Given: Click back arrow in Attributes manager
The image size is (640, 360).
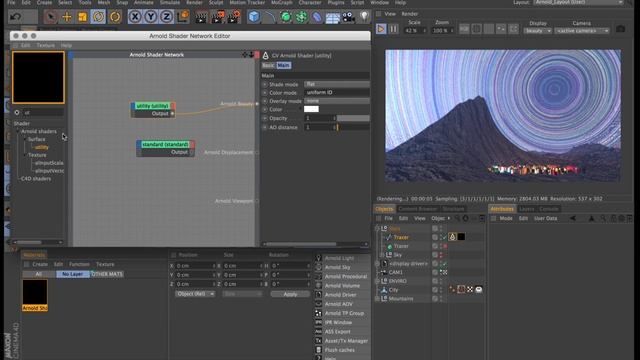Looking at the screenshot, I should (573, 219).
